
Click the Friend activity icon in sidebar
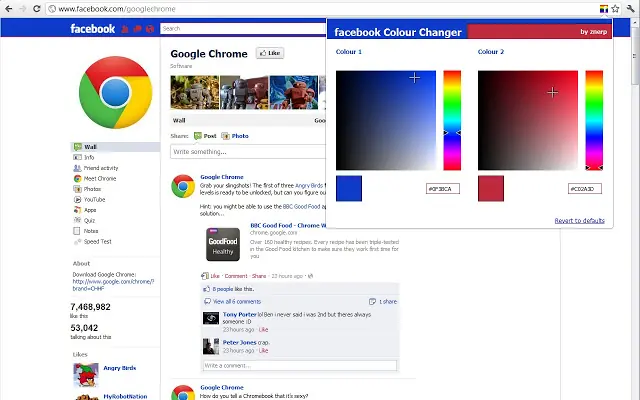coord(77,168)
